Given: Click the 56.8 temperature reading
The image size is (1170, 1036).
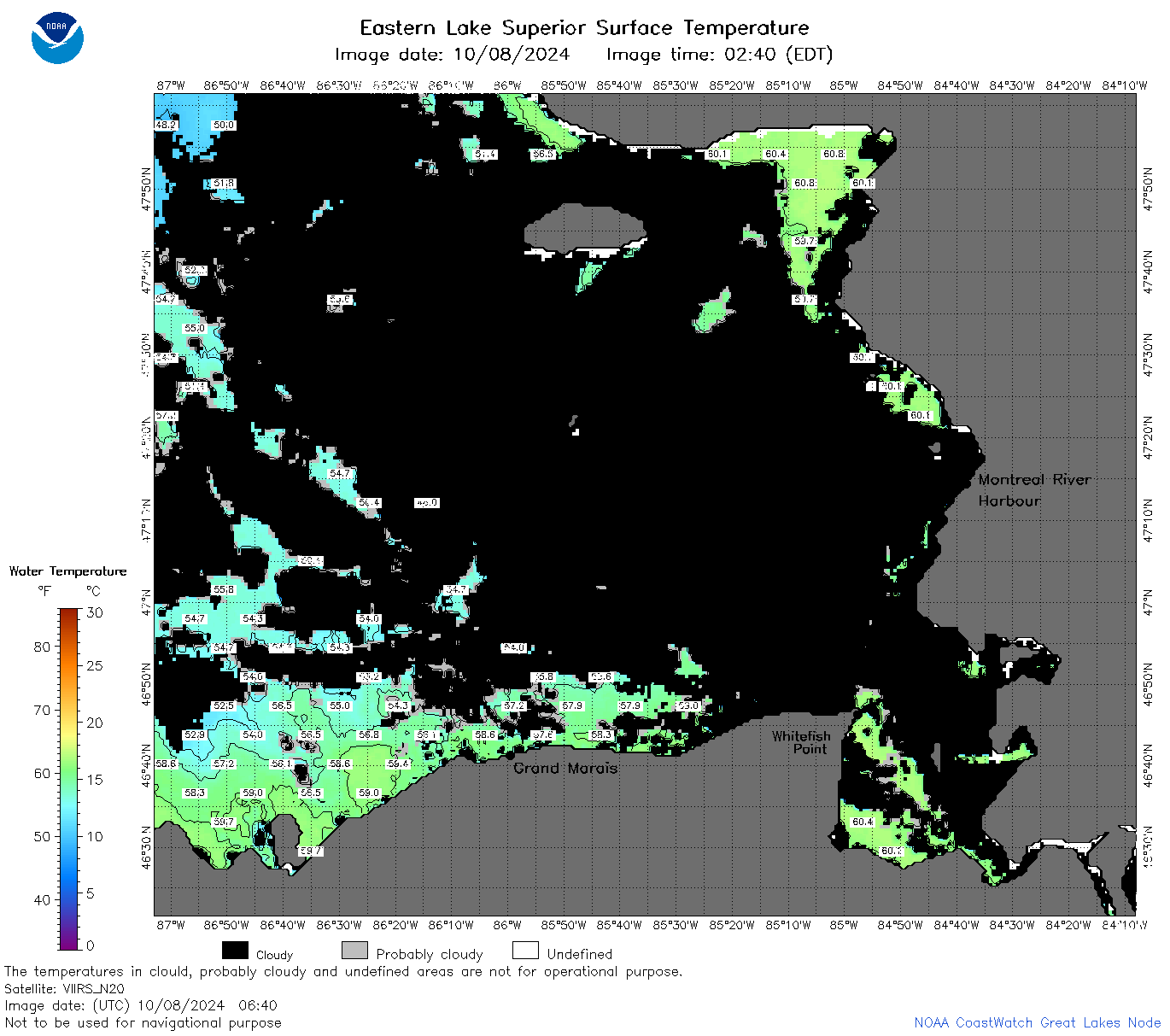Looking at the screenshot, I should (x=369, y=735).
